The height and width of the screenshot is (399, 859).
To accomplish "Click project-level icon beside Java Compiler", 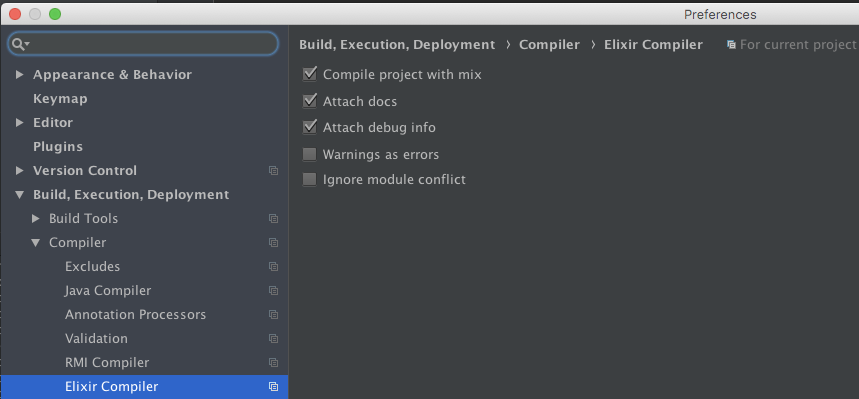I will (x=273, y=290).
